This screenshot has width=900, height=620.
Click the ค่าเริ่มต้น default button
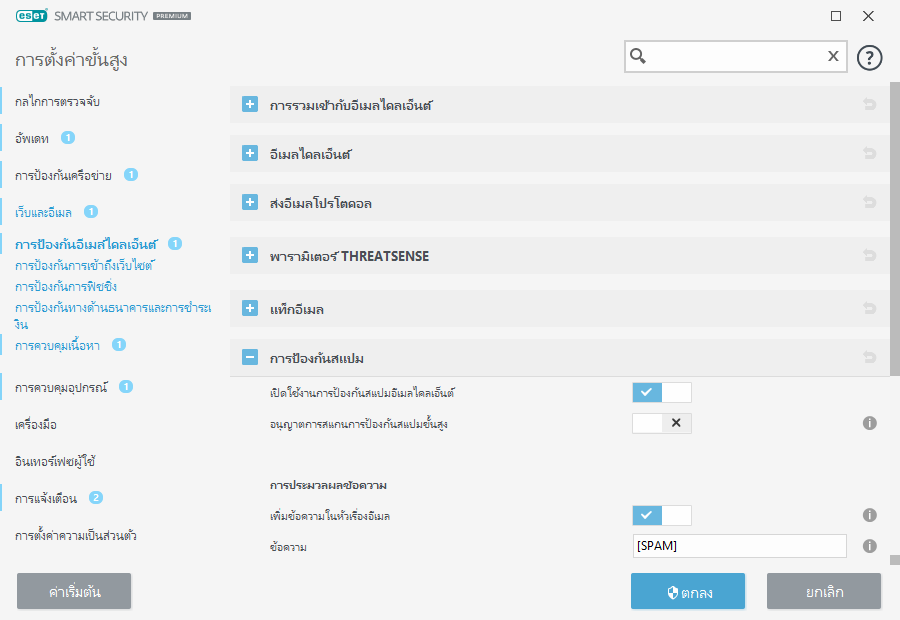pos(74,591)
